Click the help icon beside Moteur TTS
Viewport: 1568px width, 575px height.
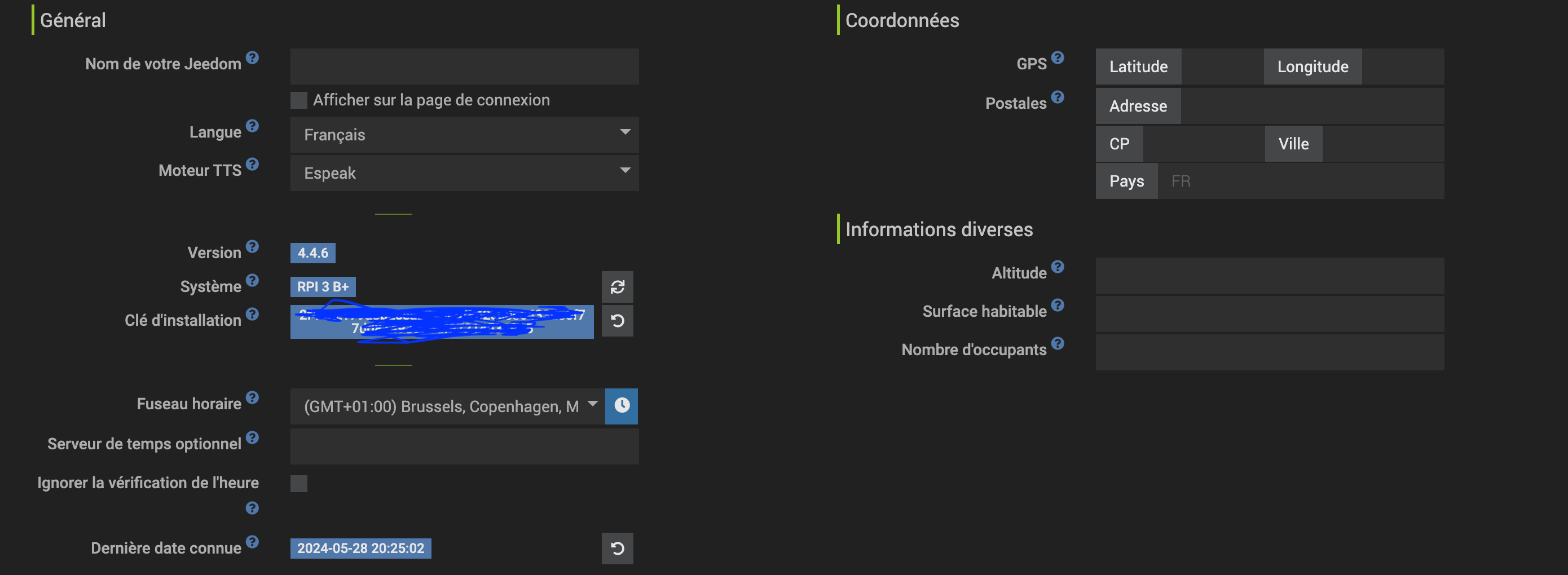[x=252, y=164]
